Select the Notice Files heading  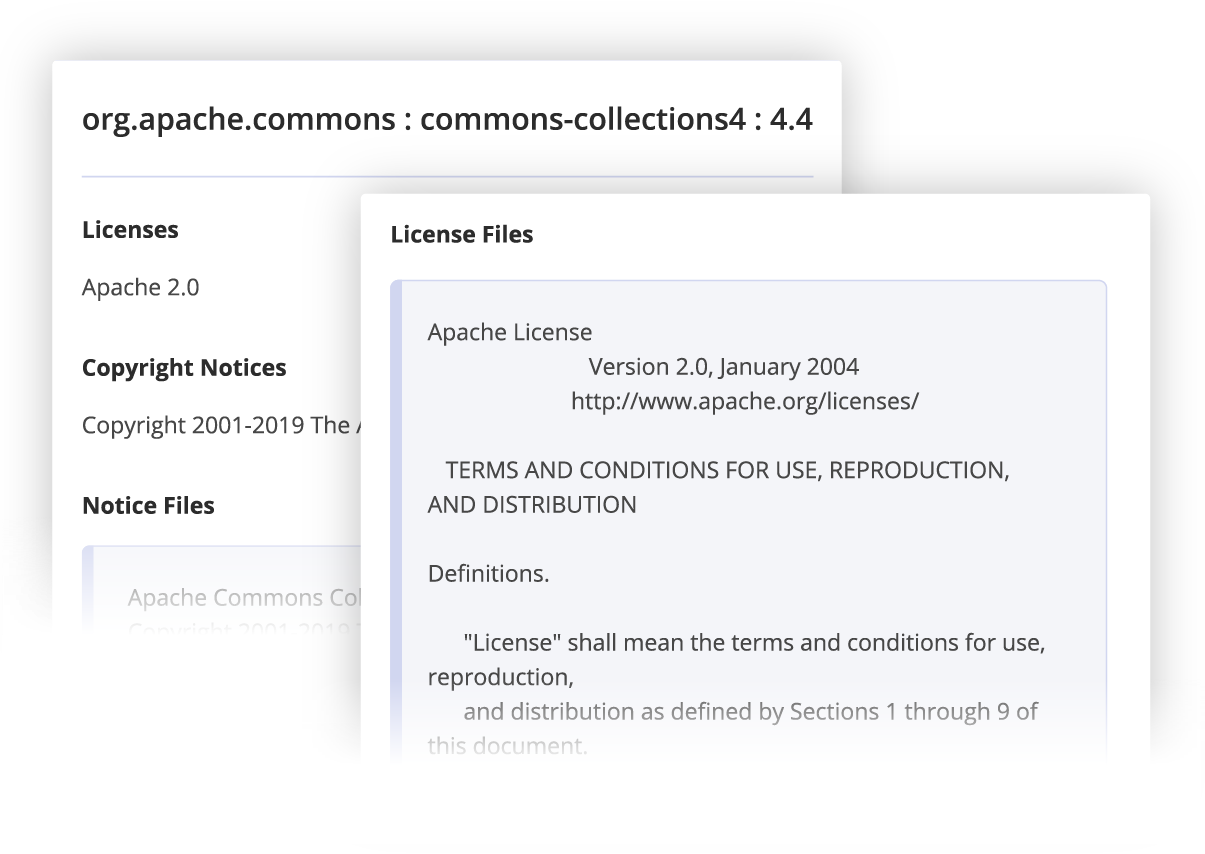point(148,506)
